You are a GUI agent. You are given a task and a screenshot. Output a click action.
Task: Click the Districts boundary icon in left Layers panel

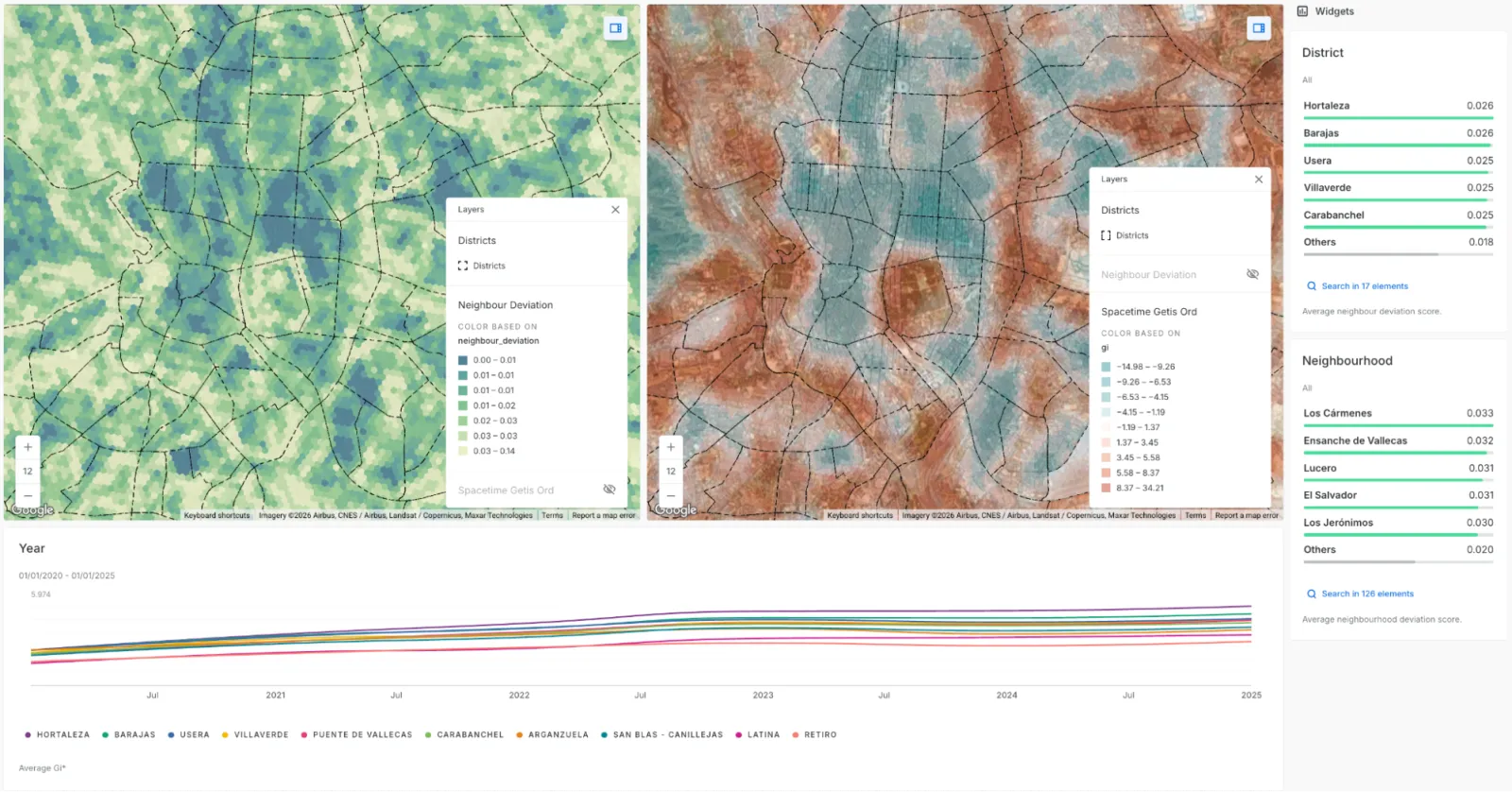point(463,266)
